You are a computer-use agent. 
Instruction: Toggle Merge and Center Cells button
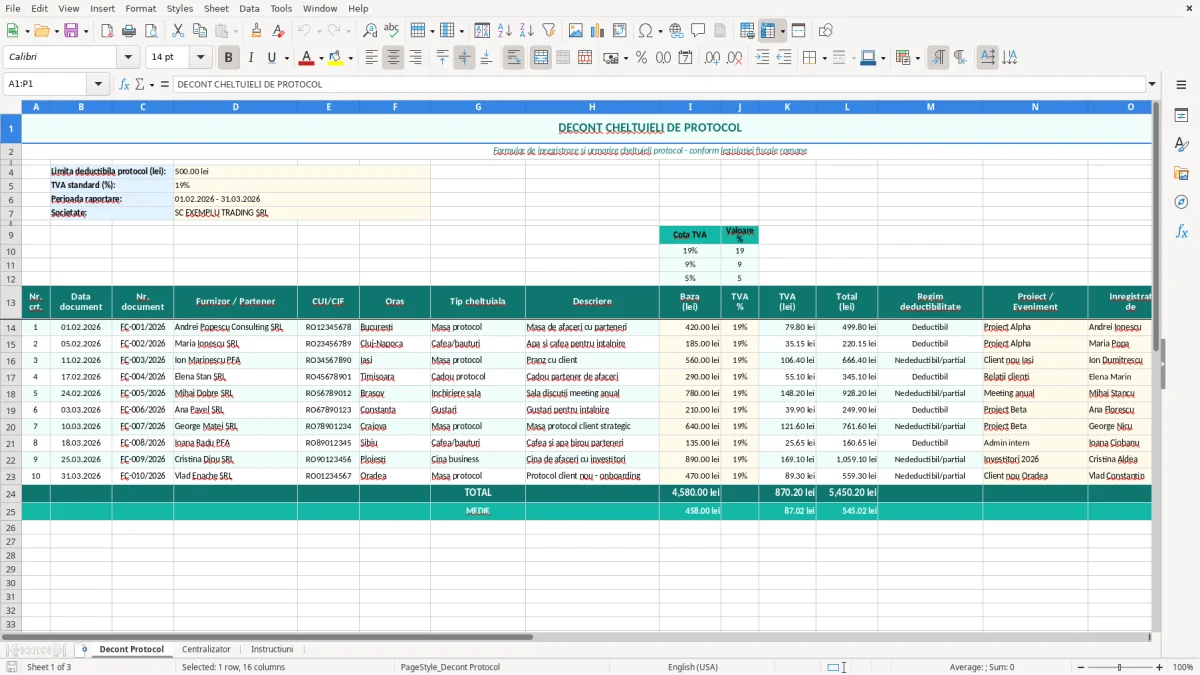pos(541,58)
